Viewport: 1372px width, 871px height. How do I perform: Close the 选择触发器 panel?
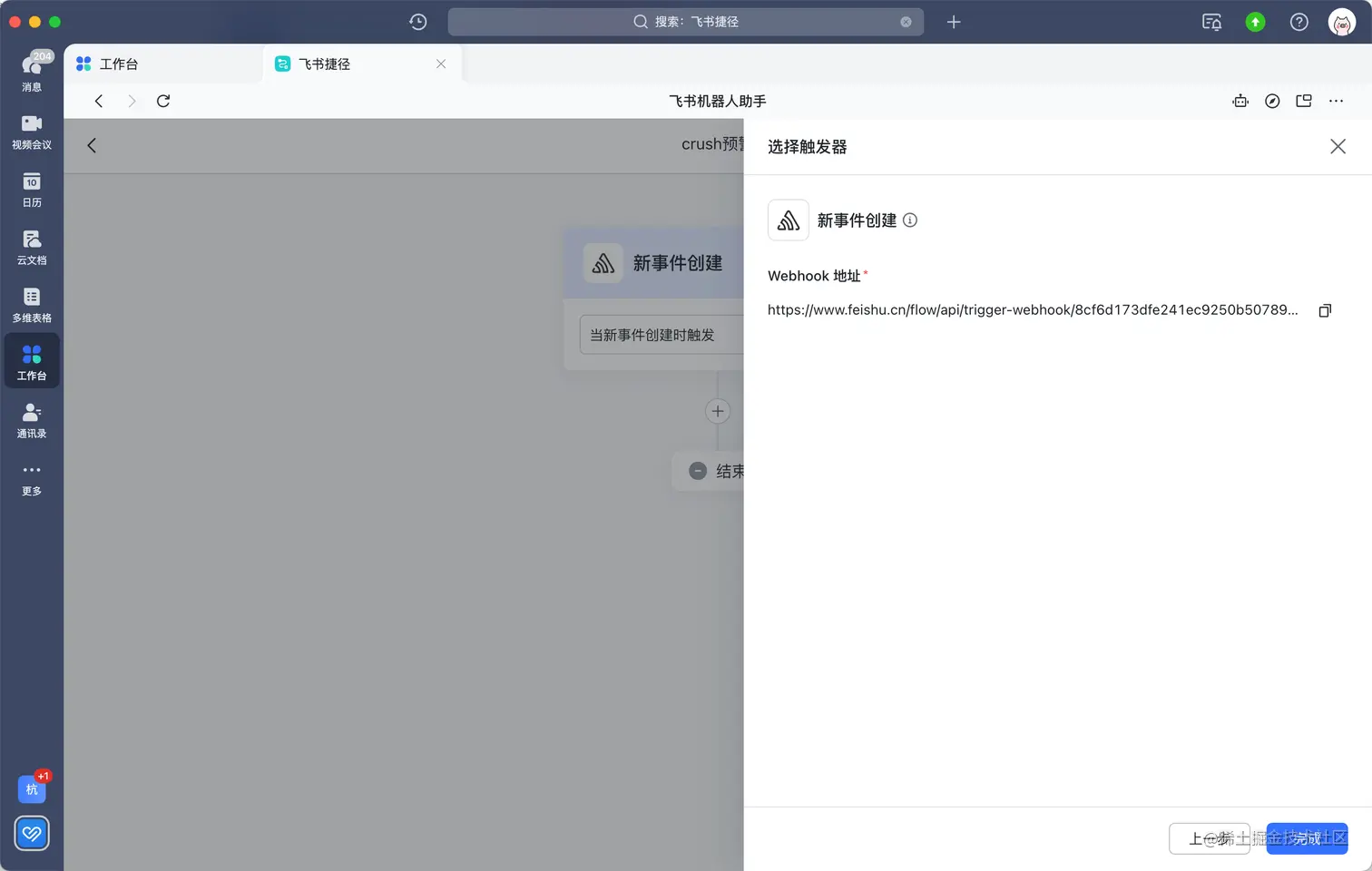click(x=1338, y=146)
